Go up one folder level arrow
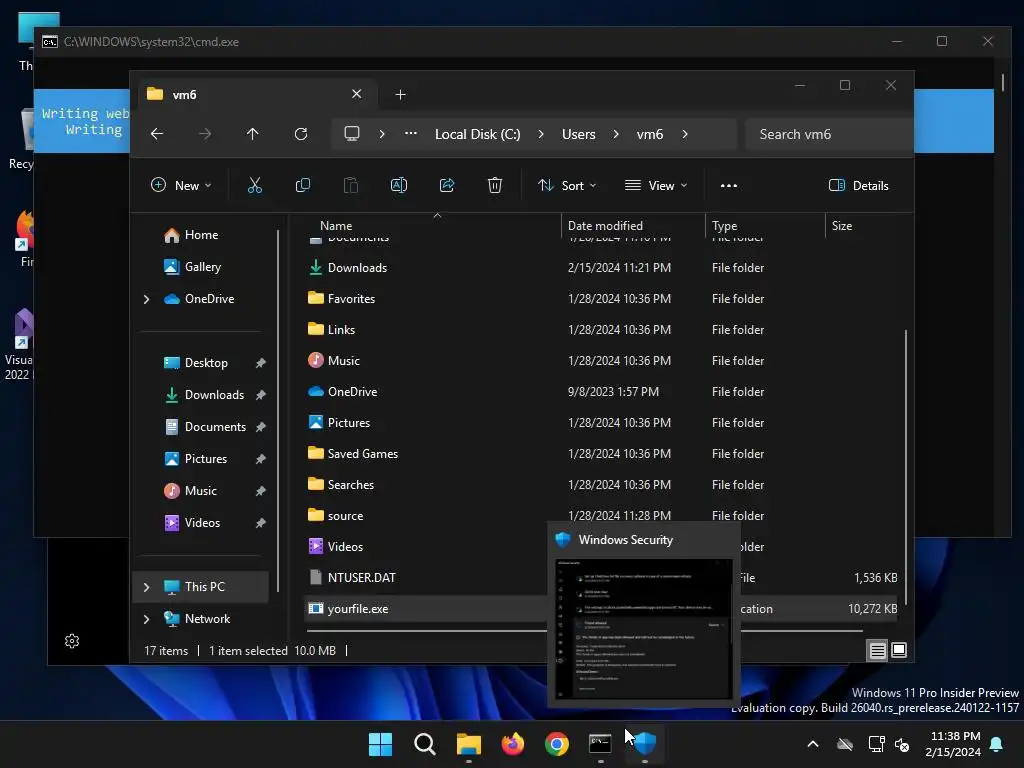This screenshot has width=1024, height=768. click(253, 134)
